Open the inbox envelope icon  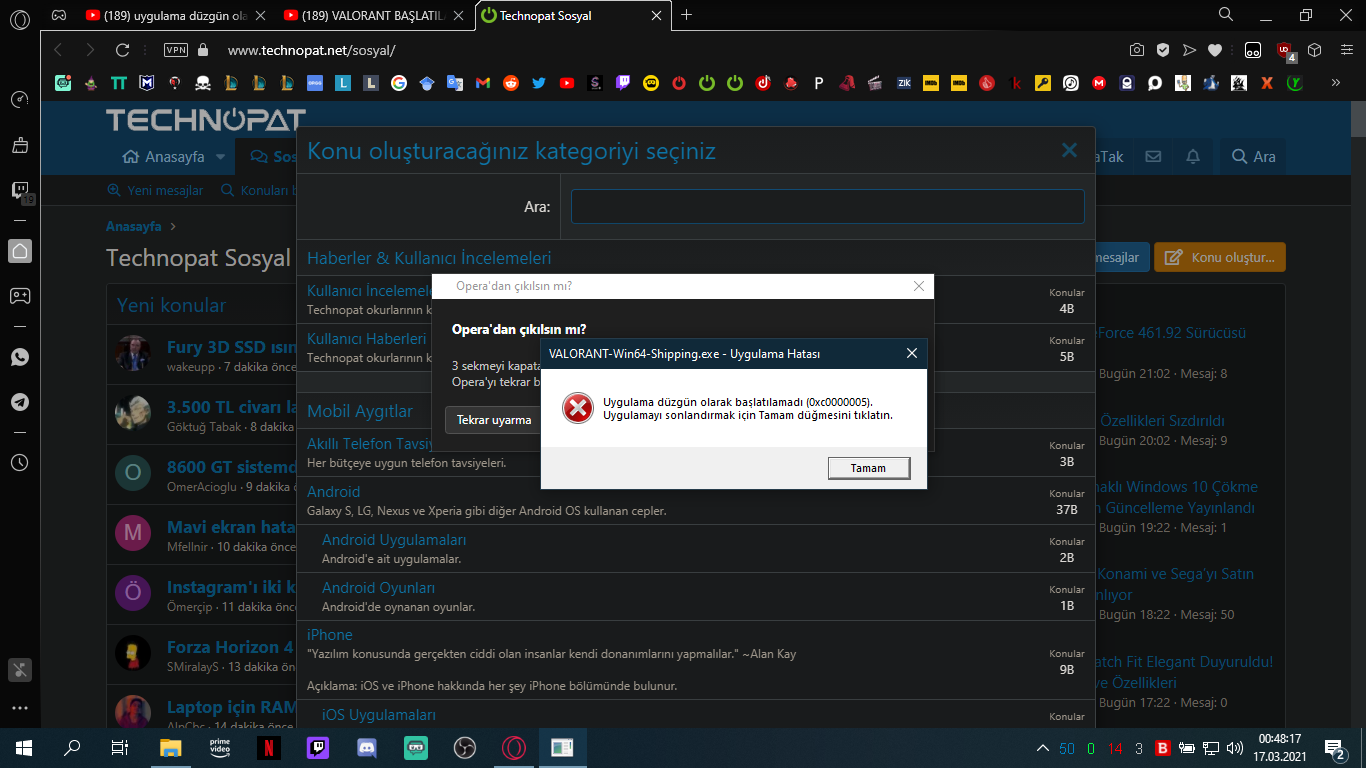tap(1153, 157)
